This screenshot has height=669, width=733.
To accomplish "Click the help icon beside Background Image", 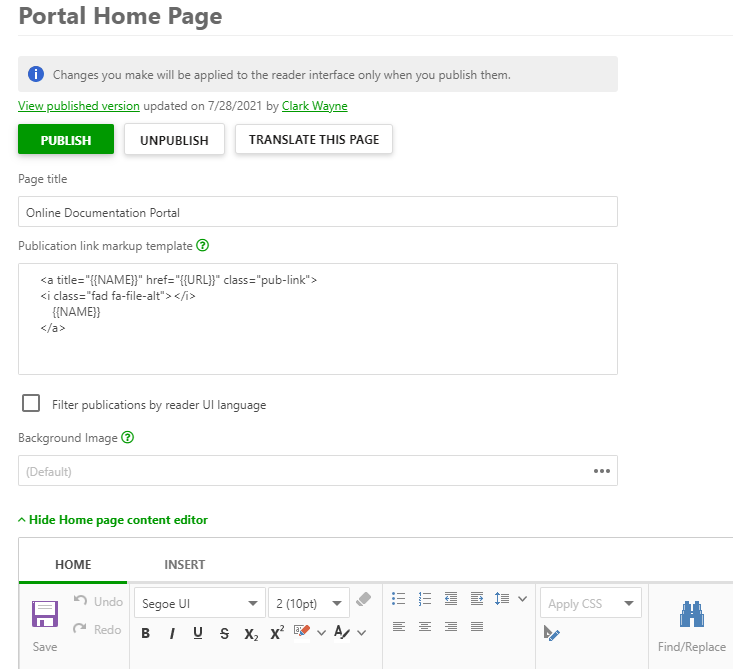I will tap(128, 438).
